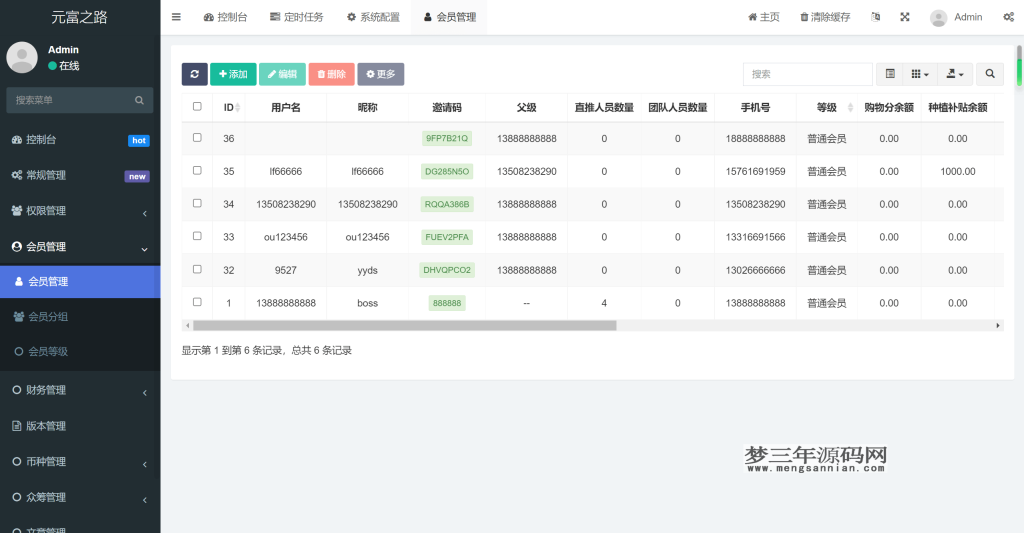Click the 元富之路 site title
Image resolution: width=1024 pixels, height=533 pixels.
(x=80, y=17)
